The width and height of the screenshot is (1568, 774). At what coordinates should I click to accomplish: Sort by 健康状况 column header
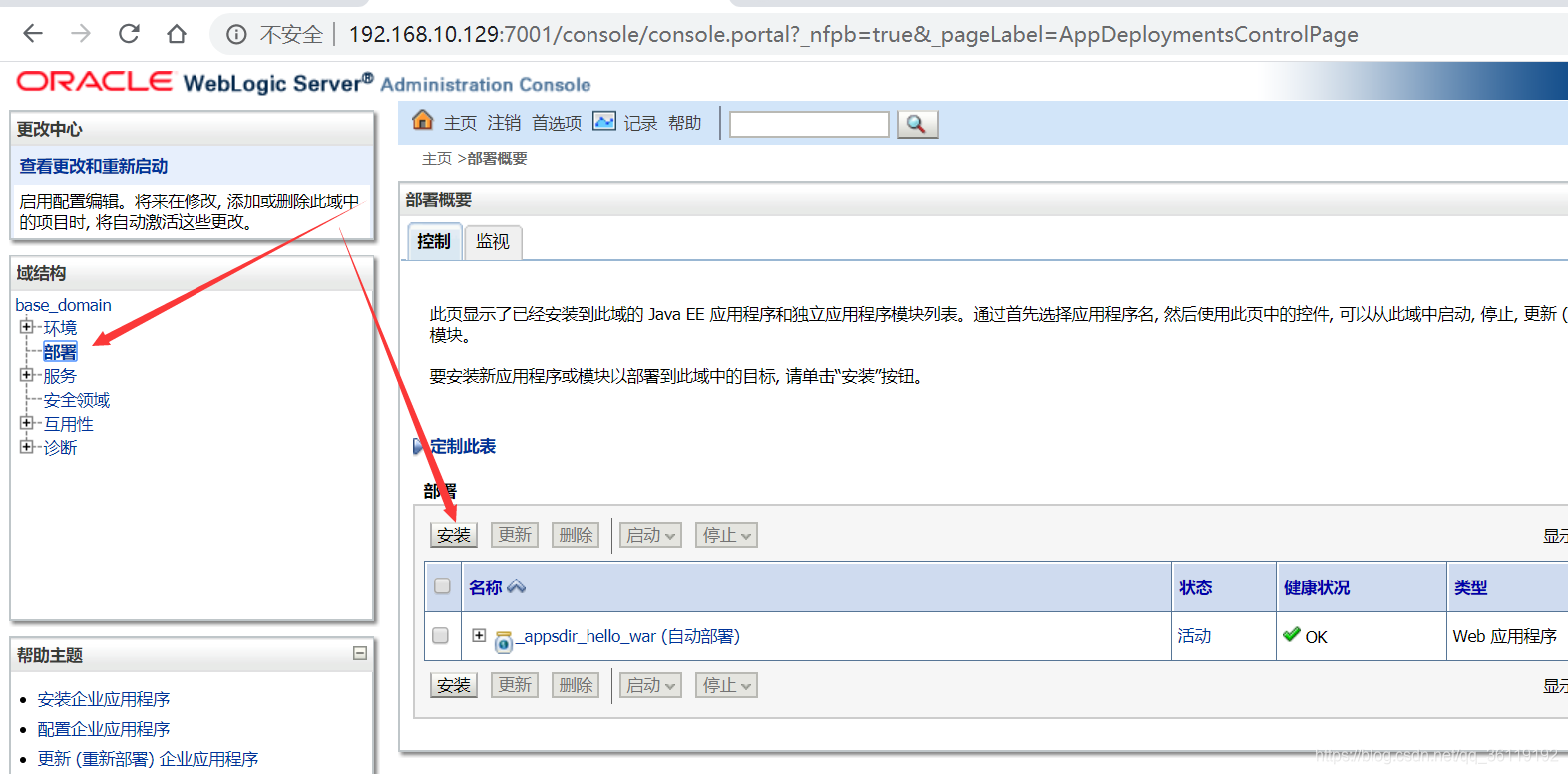(1317, 587)
